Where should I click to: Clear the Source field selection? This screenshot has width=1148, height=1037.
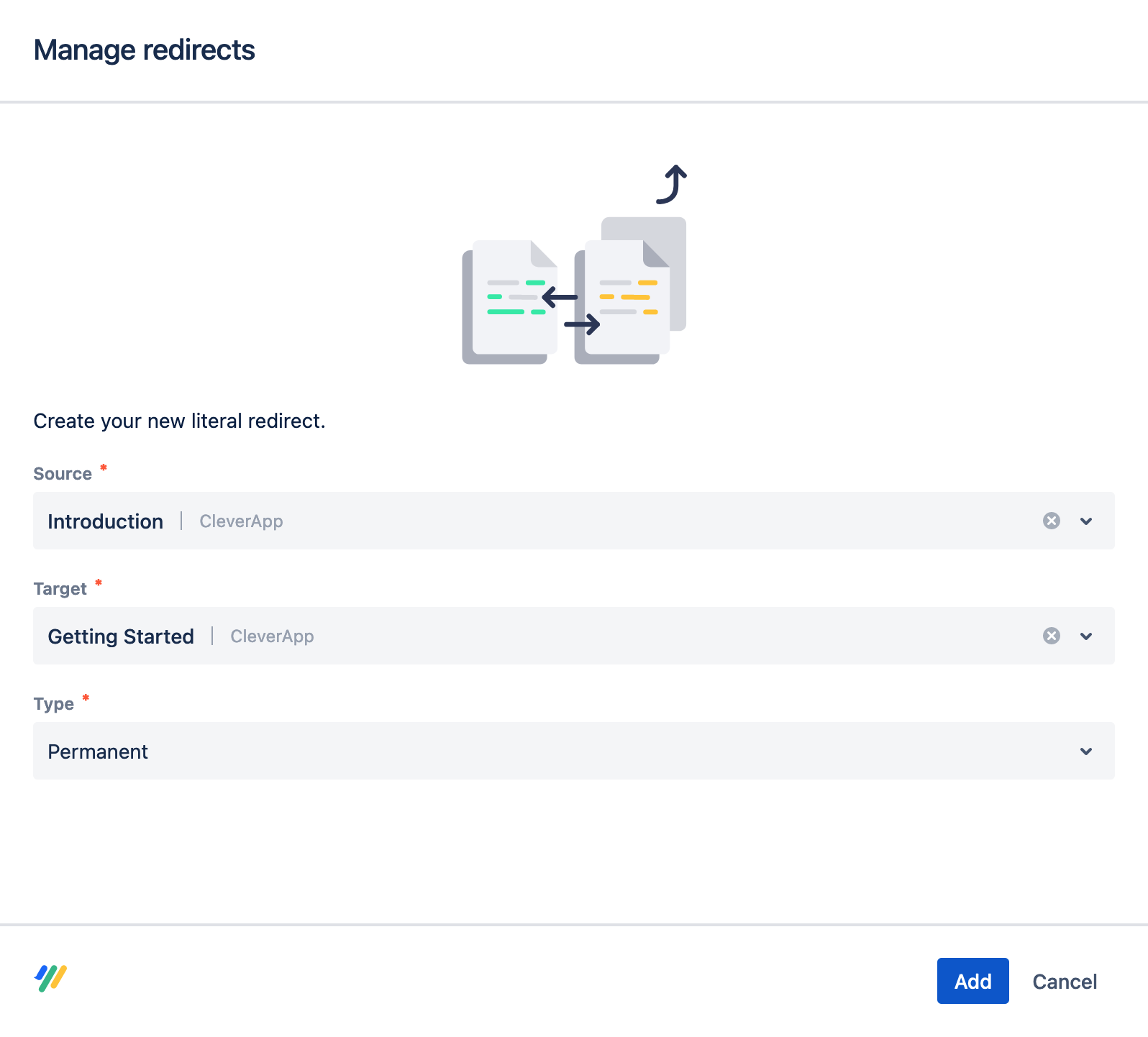tap(1051, 521)
